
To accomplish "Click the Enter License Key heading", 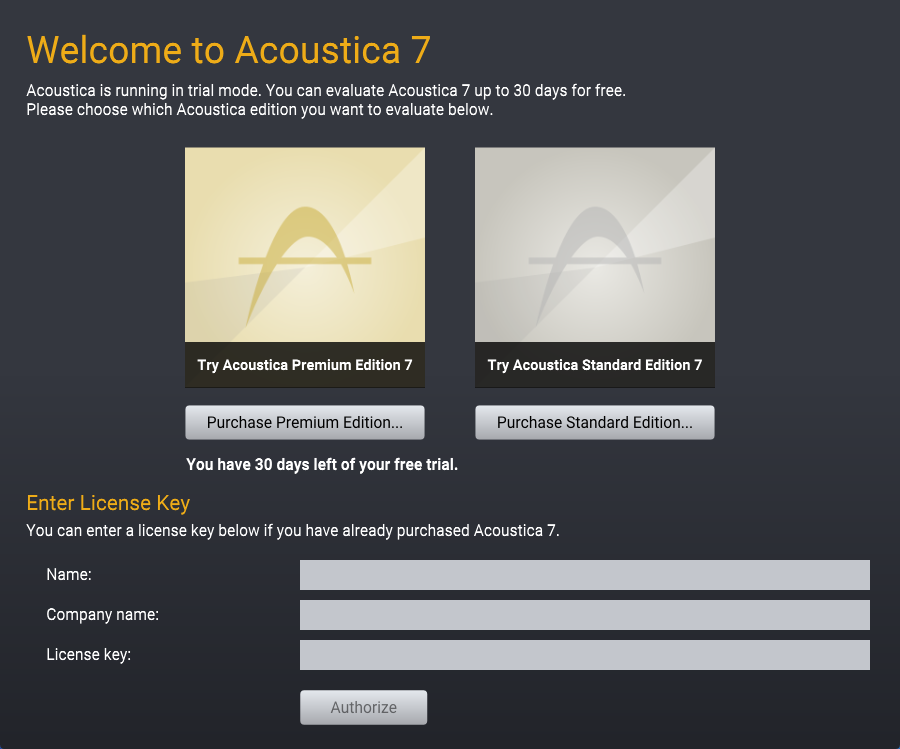I will tap(108, 503).
